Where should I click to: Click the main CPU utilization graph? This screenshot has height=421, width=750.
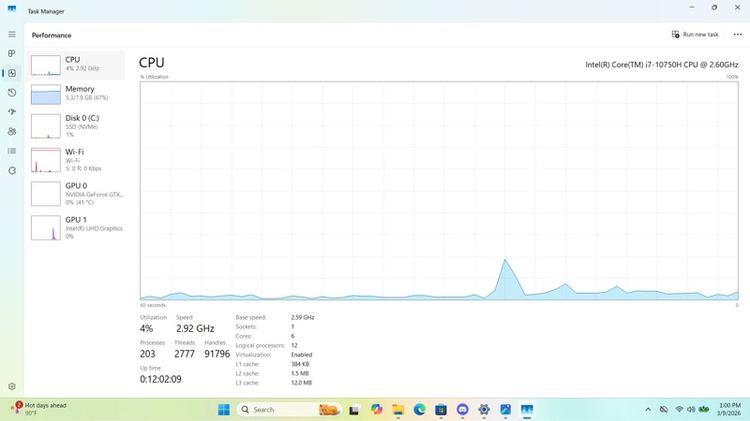(439, 190)
